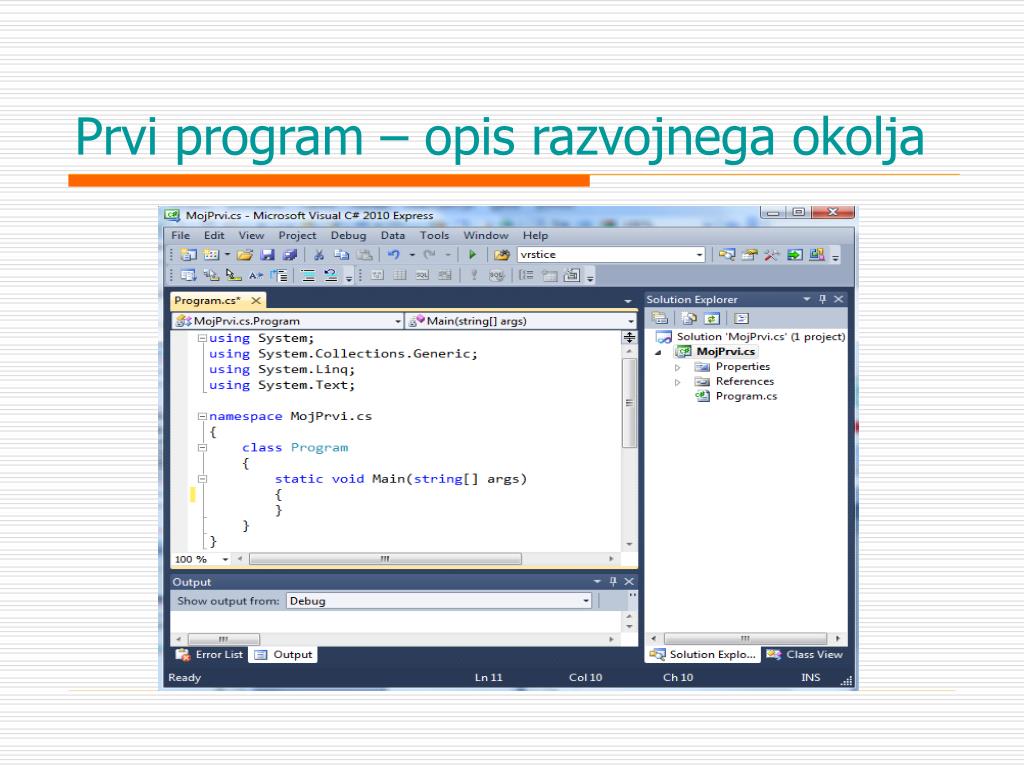Image resolution: width=1024 pixels, height=768 pixels.
Task: Collapse the static void Main outlining block
Action: (x=202, y=479)
